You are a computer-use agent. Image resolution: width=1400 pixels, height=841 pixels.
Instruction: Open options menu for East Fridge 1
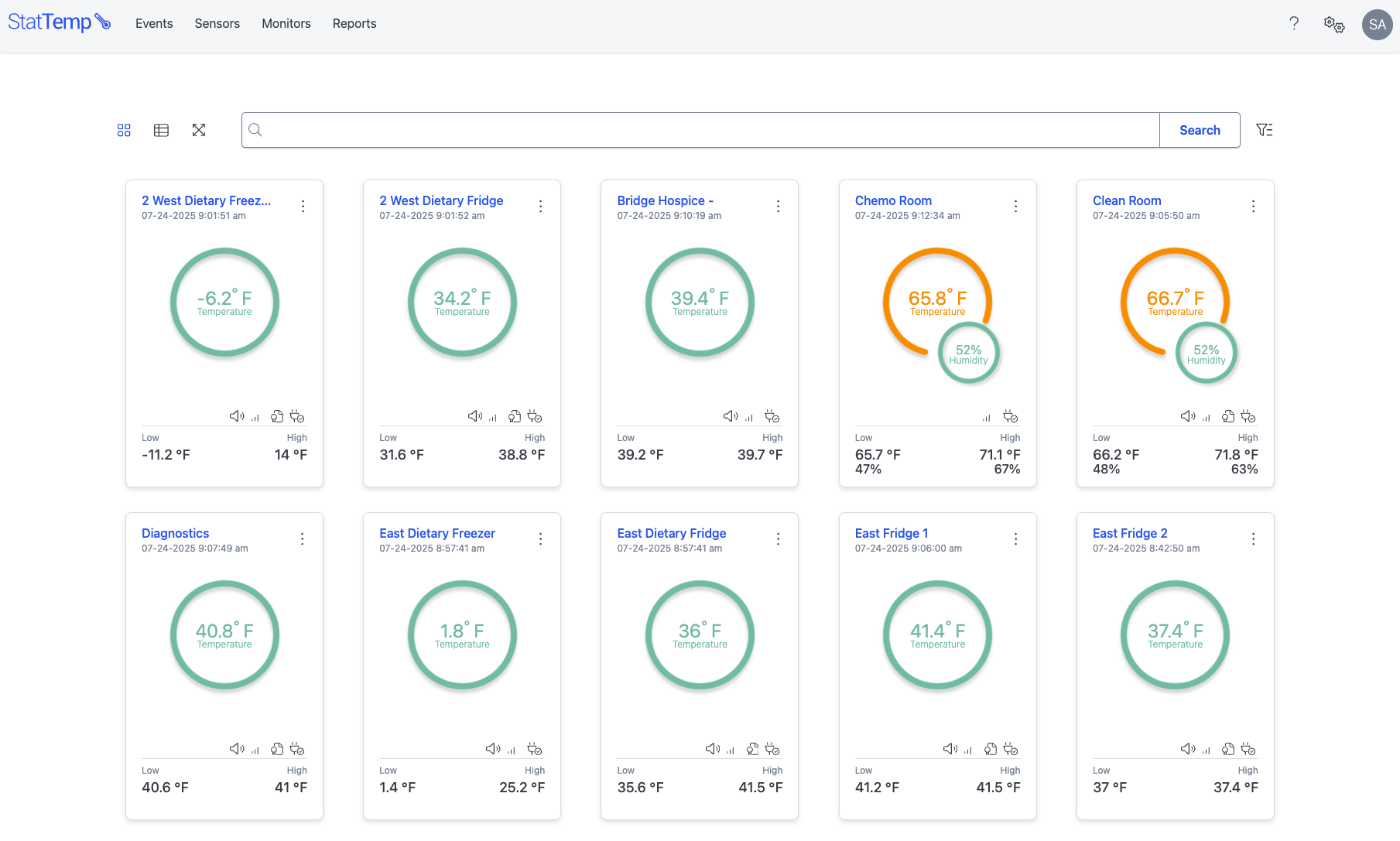pyautogui.click(x=1015, y=539)
